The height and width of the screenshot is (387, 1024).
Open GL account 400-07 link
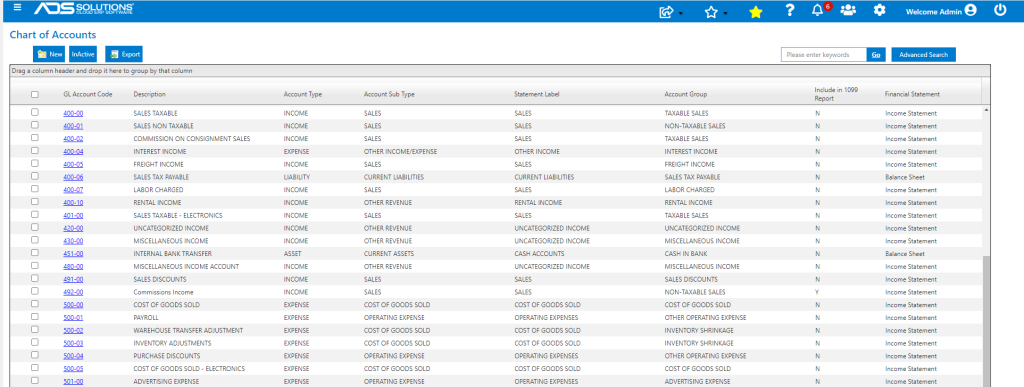click(x=73, y=190)
